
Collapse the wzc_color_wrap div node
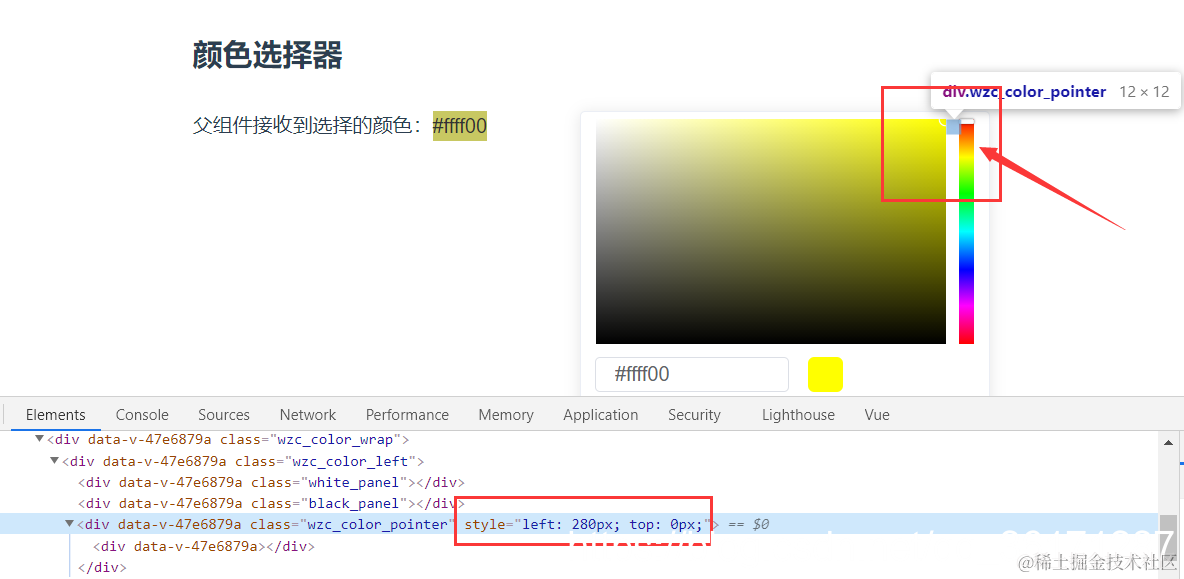(x=39, y=439)
